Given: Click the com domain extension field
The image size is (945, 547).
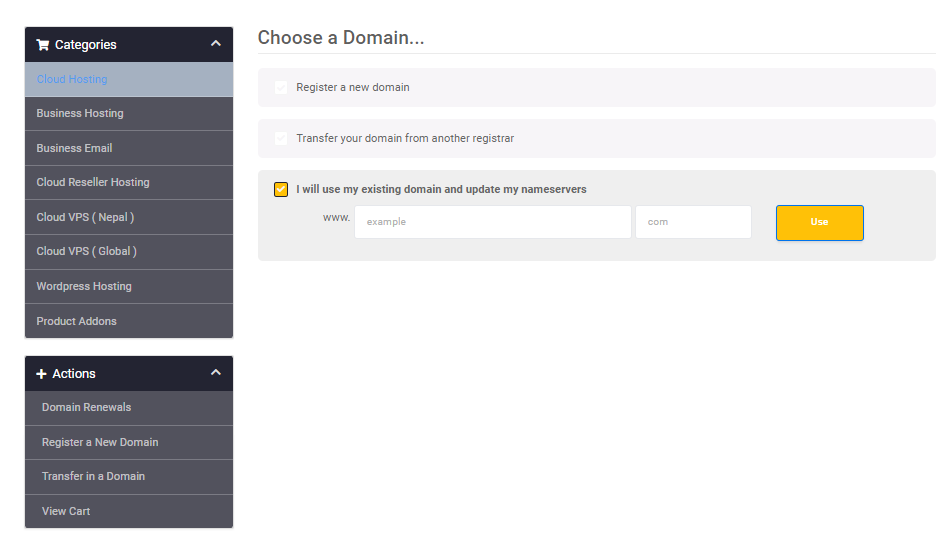Looking at the screenshot, I should pos(693,222).
